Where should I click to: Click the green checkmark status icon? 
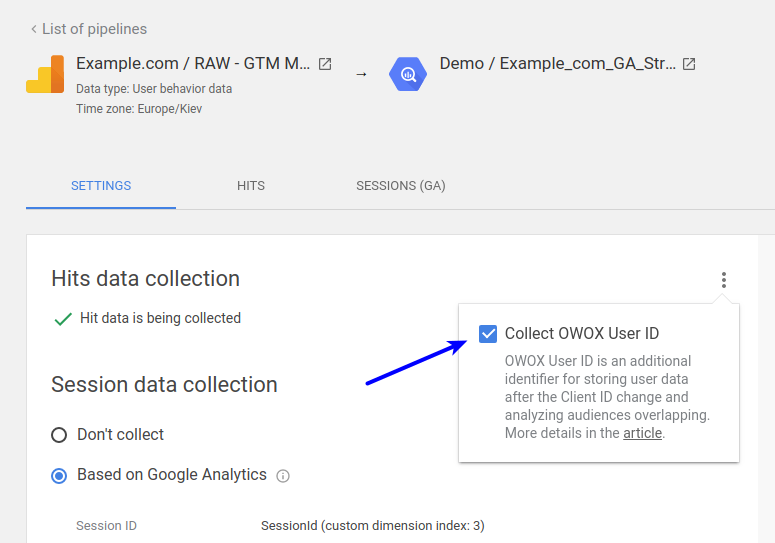(63, 319)
